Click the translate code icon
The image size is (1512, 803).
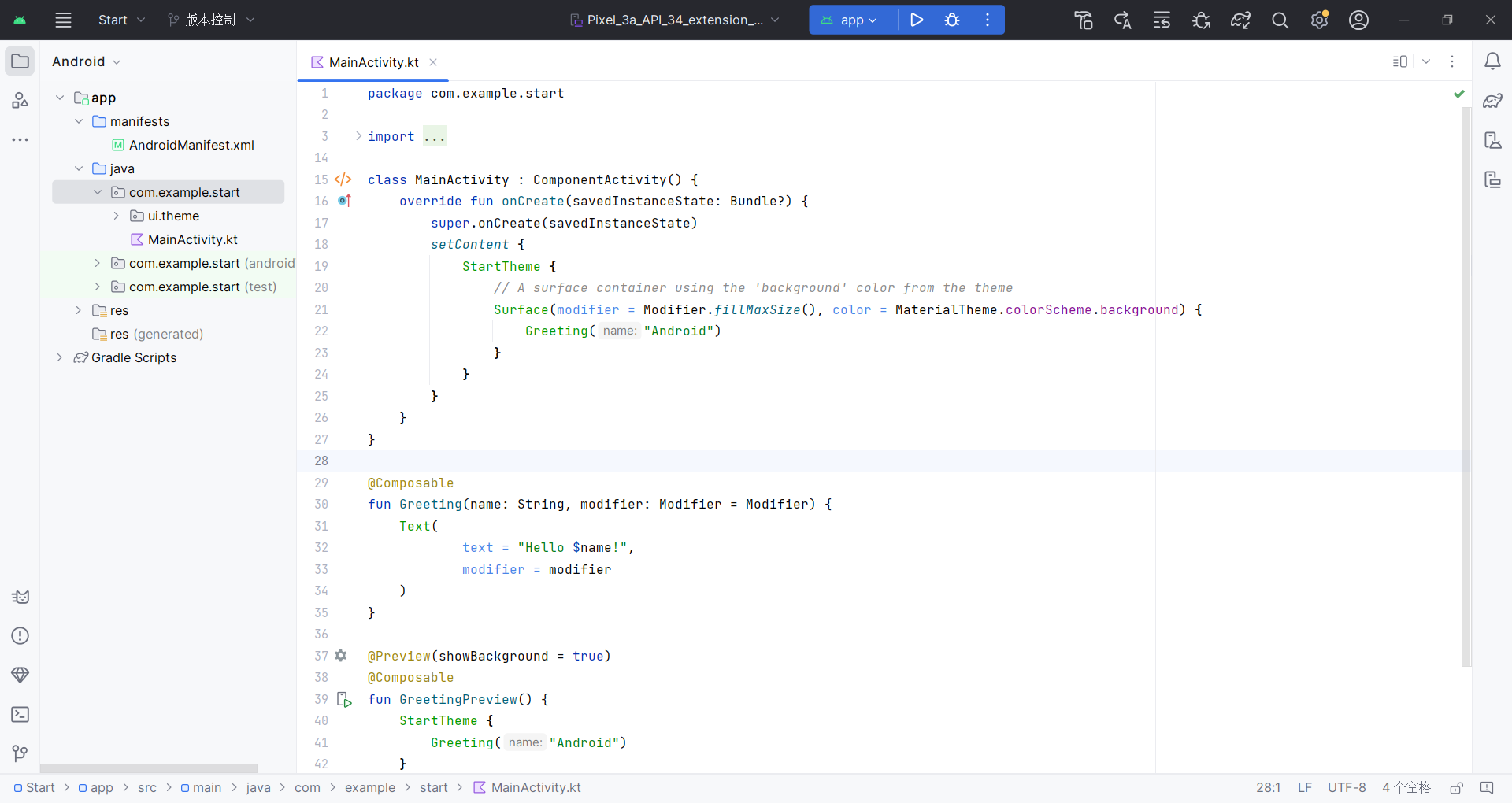pos(1123,20)
